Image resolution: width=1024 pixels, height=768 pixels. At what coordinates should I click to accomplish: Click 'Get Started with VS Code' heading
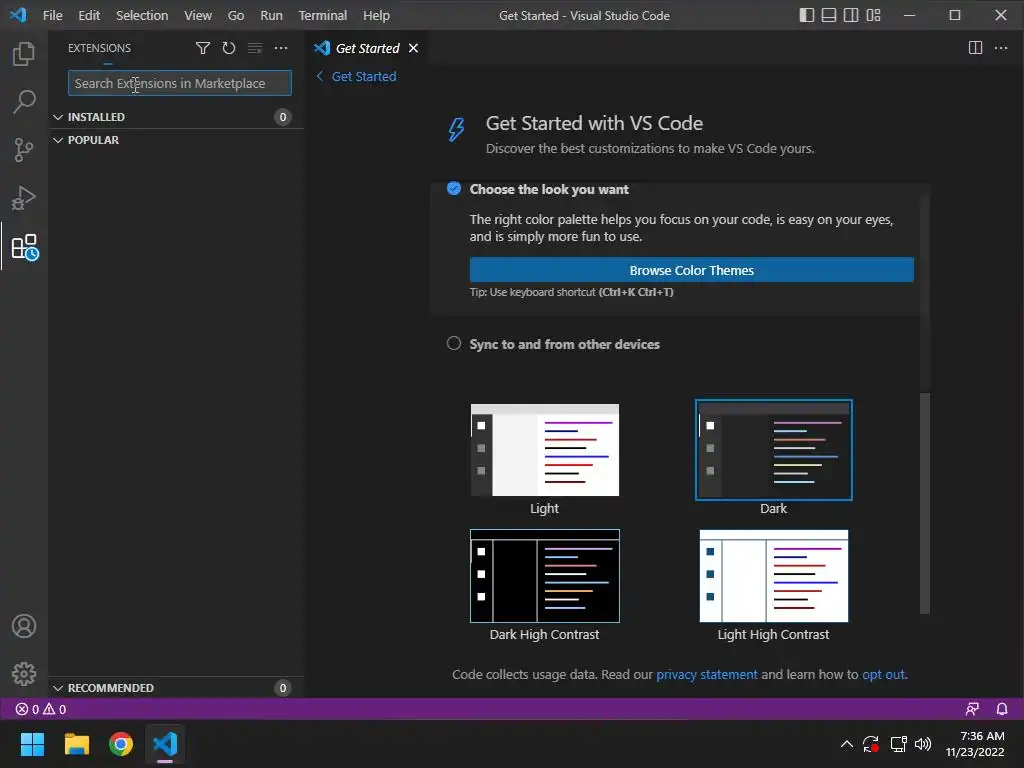(x=594, y=123)
